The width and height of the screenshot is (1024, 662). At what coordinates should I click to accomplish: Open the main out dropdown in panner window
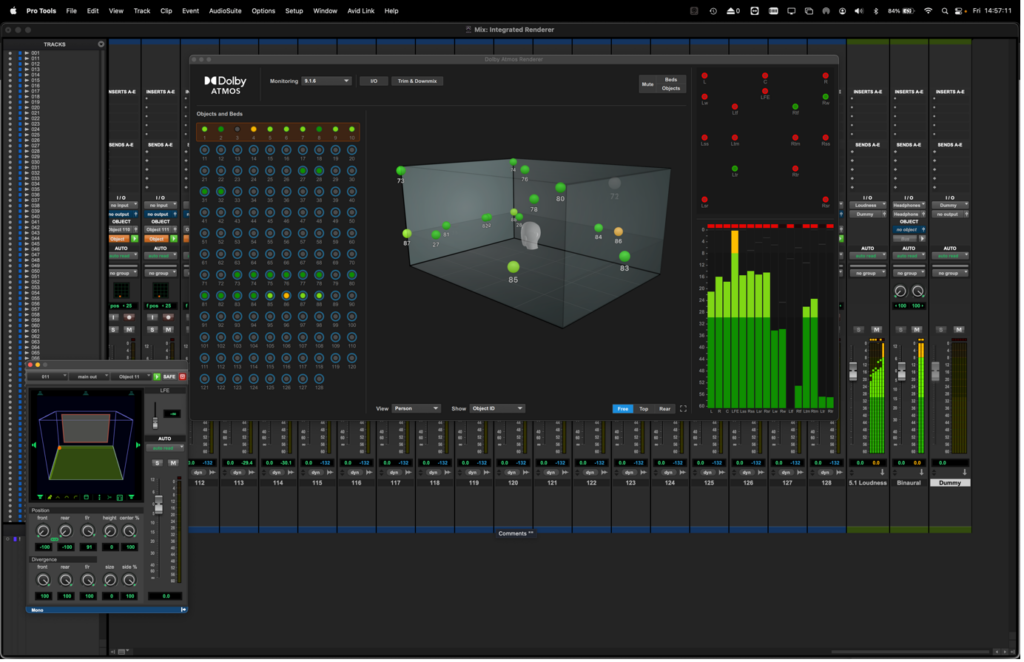coord(88,377)
